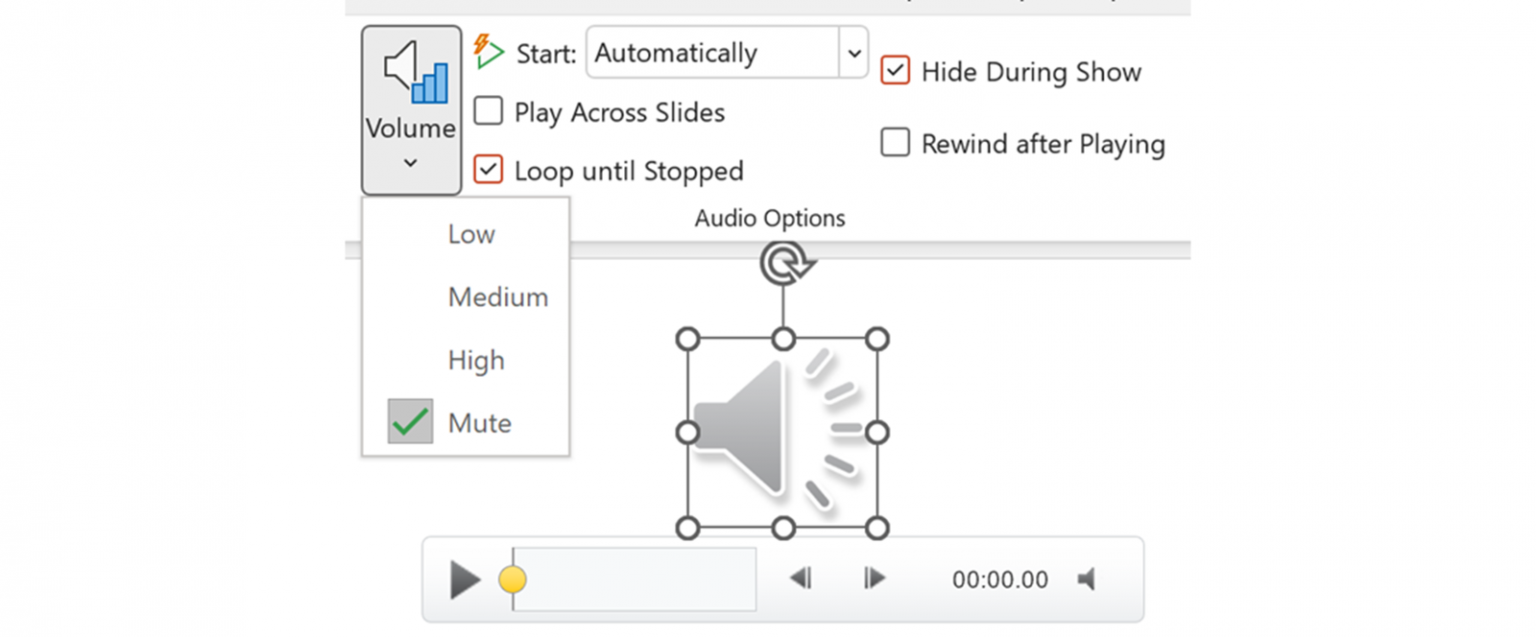This screenshot has height=637, width=1536.
Task: Enable Play Across Slides
Action: (x=488, y=111)
